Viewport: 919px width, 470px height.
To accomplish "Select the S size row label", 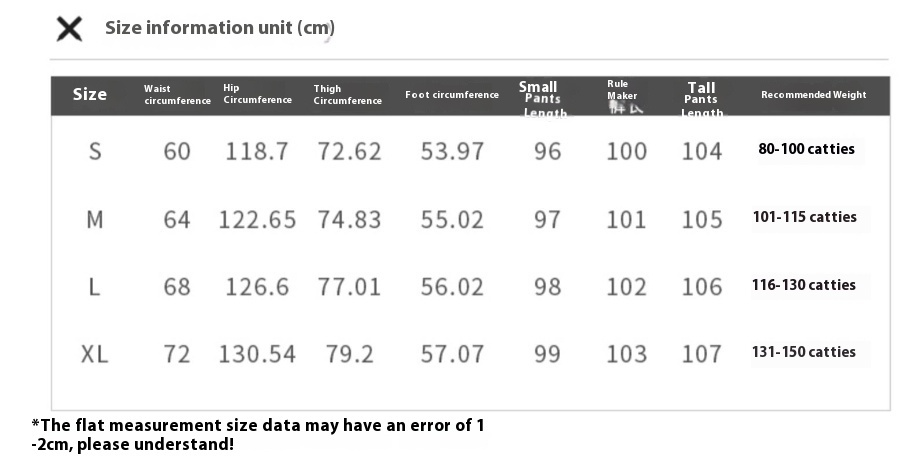I will (x=95, y=151).
